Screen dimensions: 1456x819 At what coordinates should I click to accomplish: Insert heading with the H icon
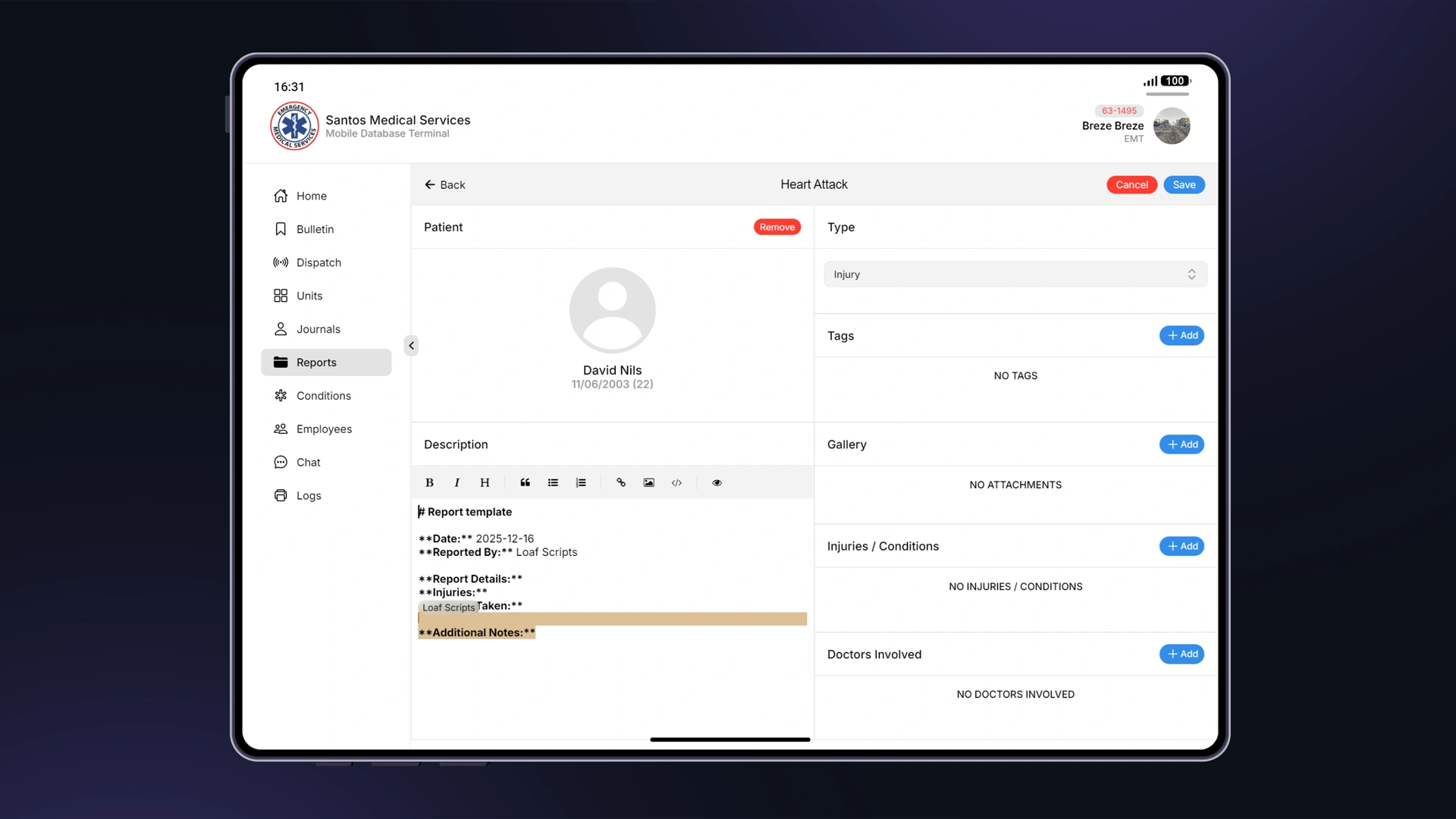click(x=485, y=482)
